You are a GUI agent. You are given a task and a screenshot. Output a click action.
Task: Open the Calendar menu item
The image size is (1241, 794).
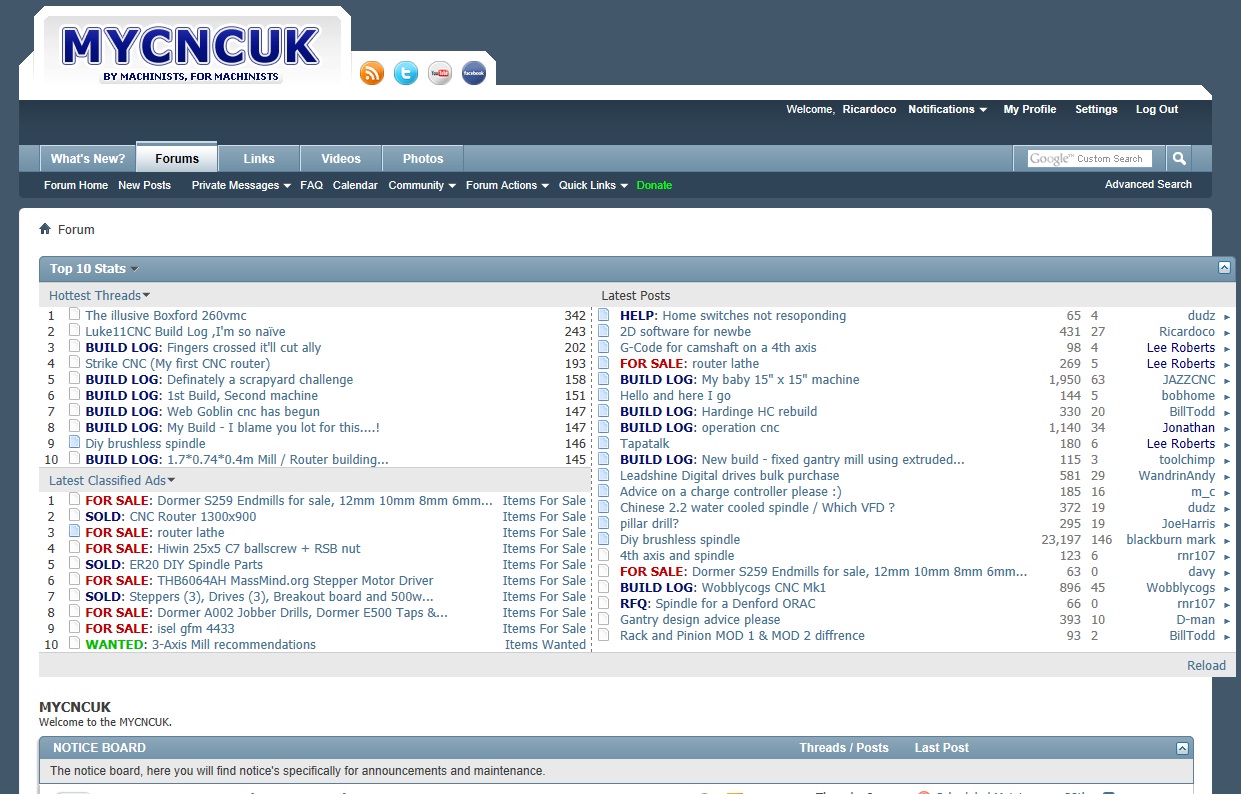pos(355,185)
